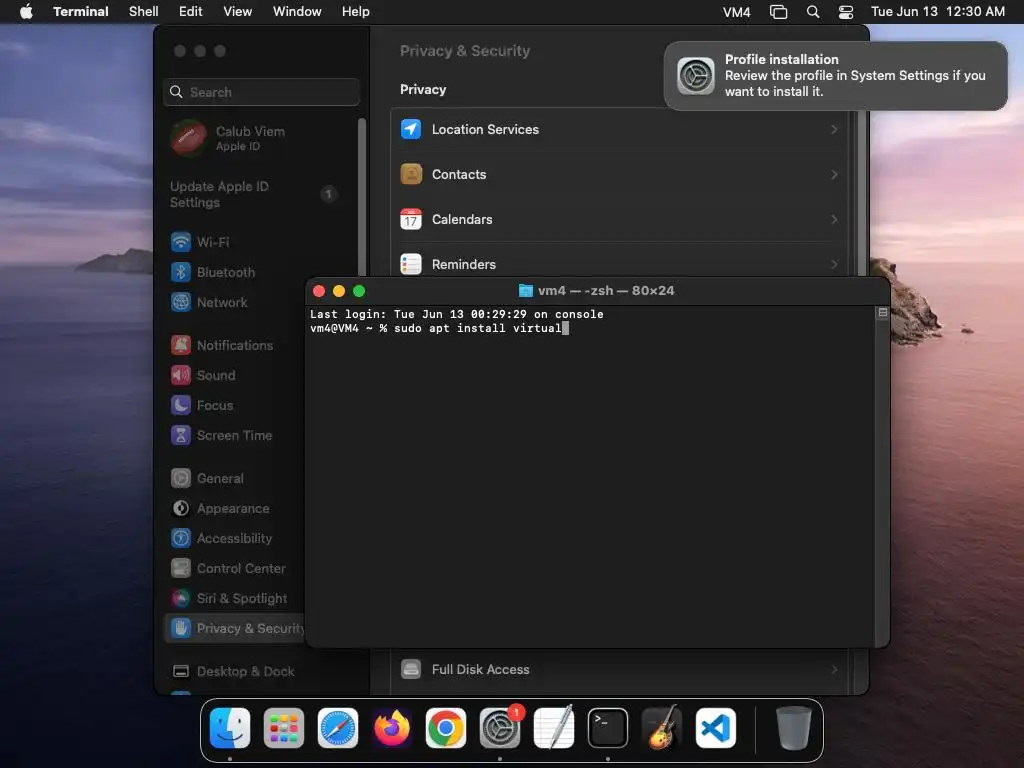Open Finder from the Dock
Screen dimensions: 1024x768
click(x=229, y=728)
